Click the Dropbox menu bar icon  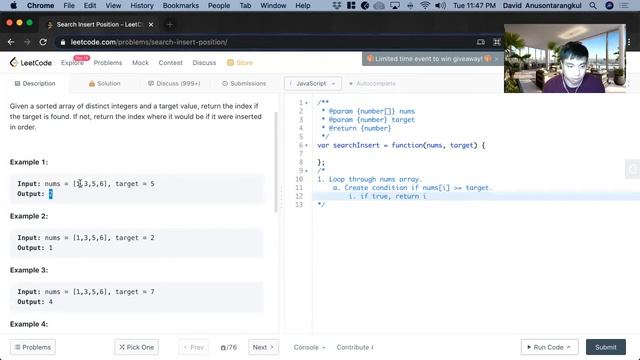pyautogui.click(x=337, y=5)
